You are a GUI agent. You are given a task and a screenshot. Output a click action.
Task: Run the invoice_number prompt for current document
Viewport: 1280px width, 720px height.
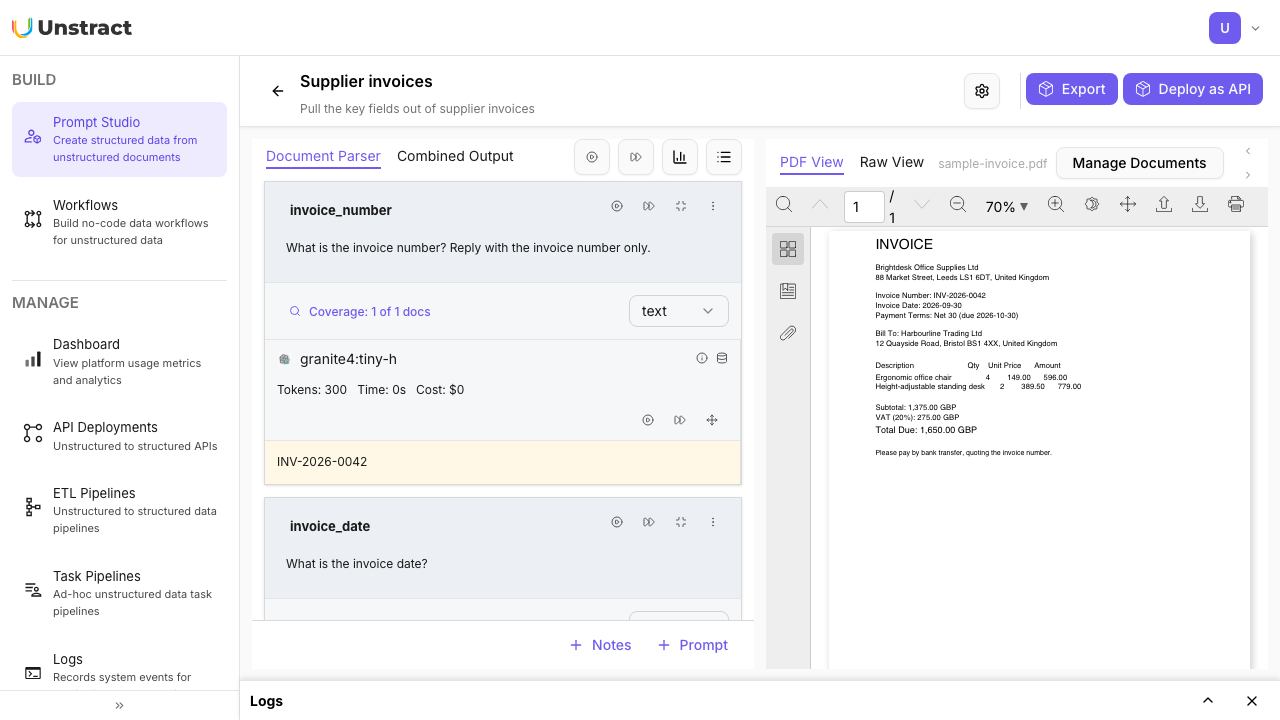click(x=617, y=206)
